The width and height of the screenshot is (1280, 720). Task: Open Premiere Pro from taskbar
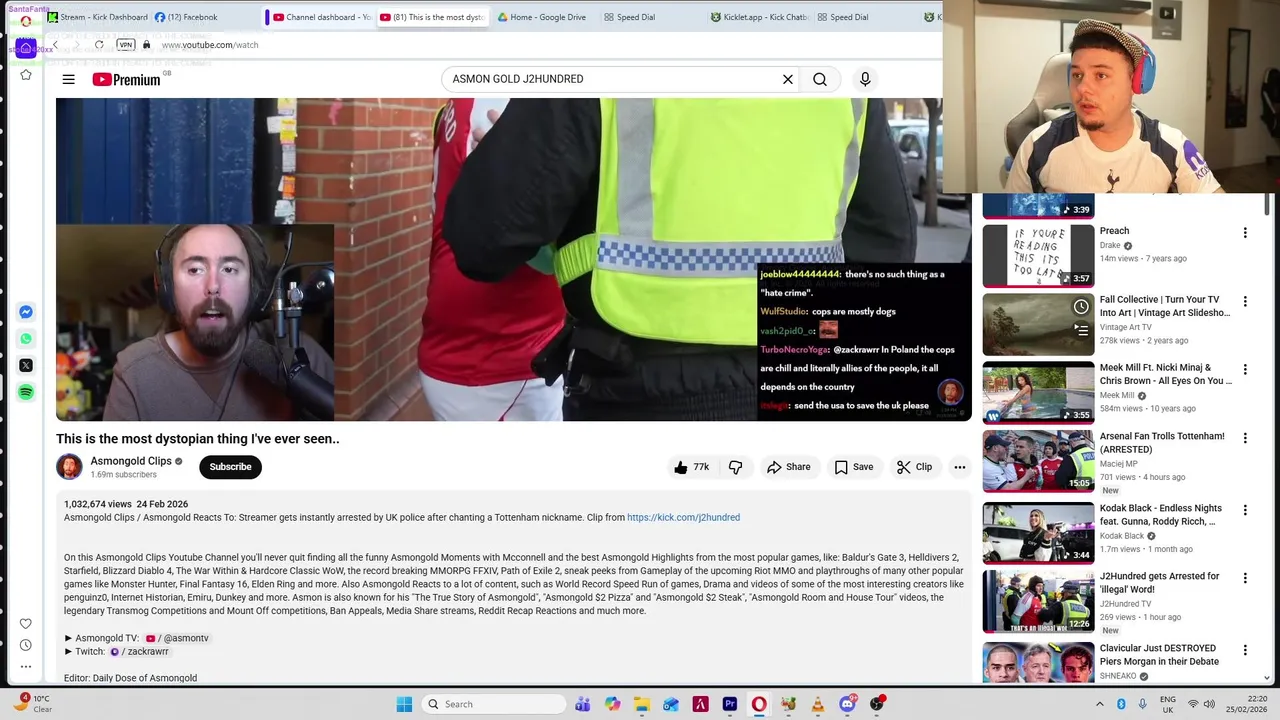pos(730,704)
